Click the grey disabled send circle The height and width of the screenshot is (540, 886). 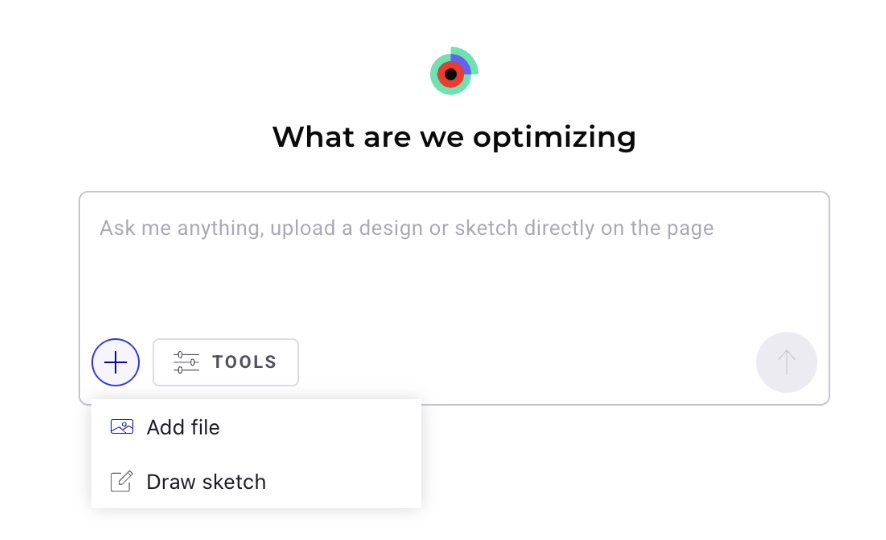(x=786, y=362)
